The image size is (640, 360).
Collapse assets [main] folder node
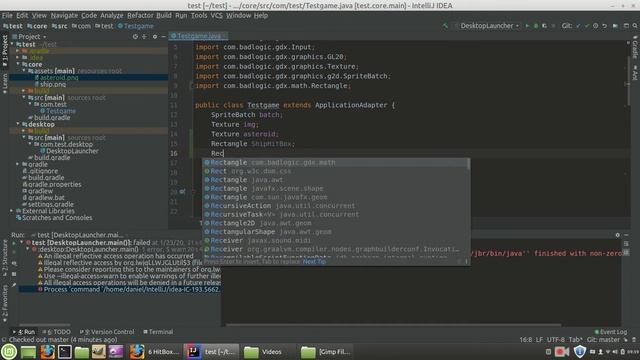[x=24, y=71]
